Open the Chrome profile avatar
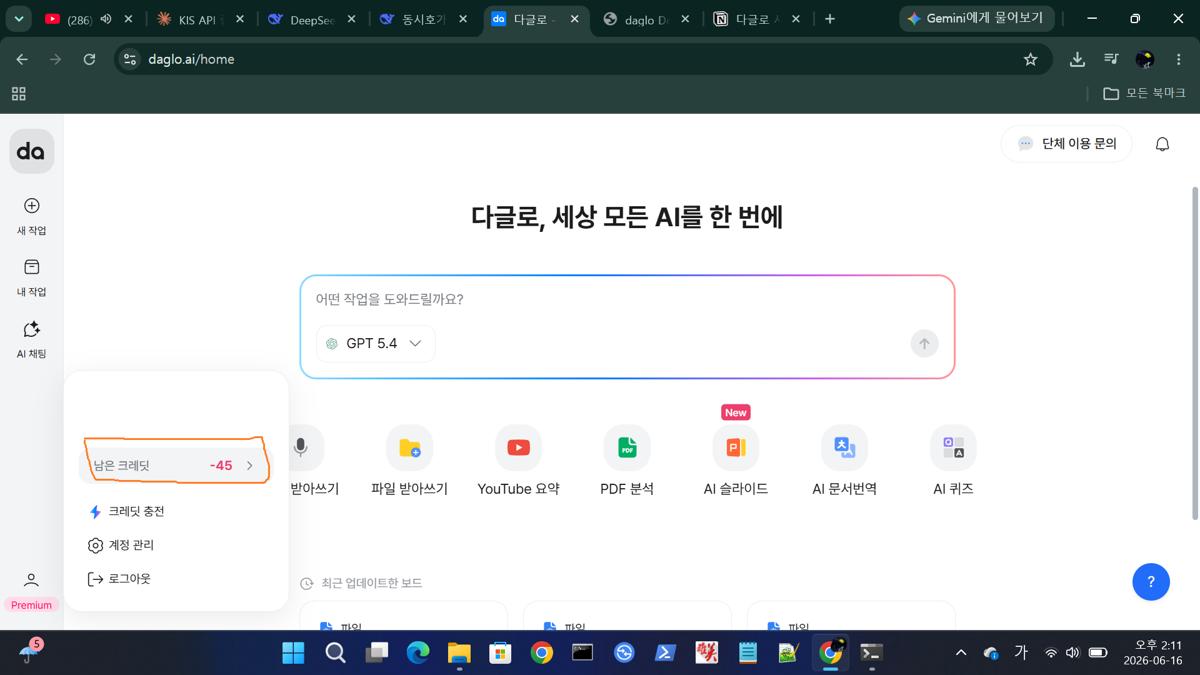 (x=1145, y=59)
